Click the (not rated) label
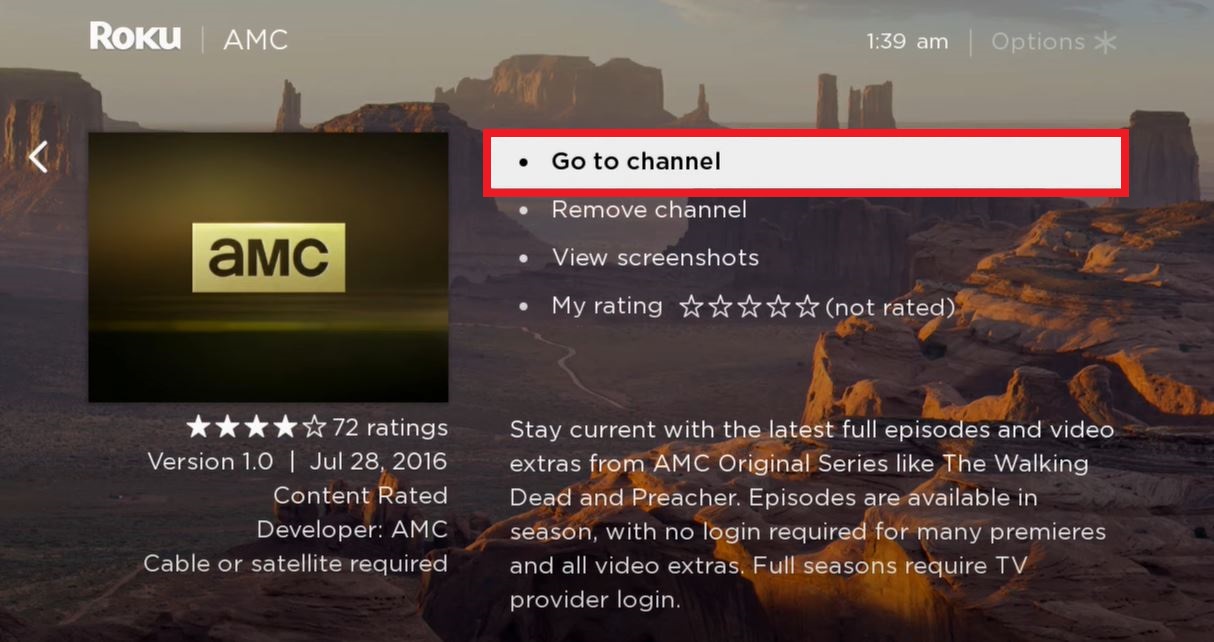Image resolution: width=1214 pixels, height=642 pixels. click(890, 308)
